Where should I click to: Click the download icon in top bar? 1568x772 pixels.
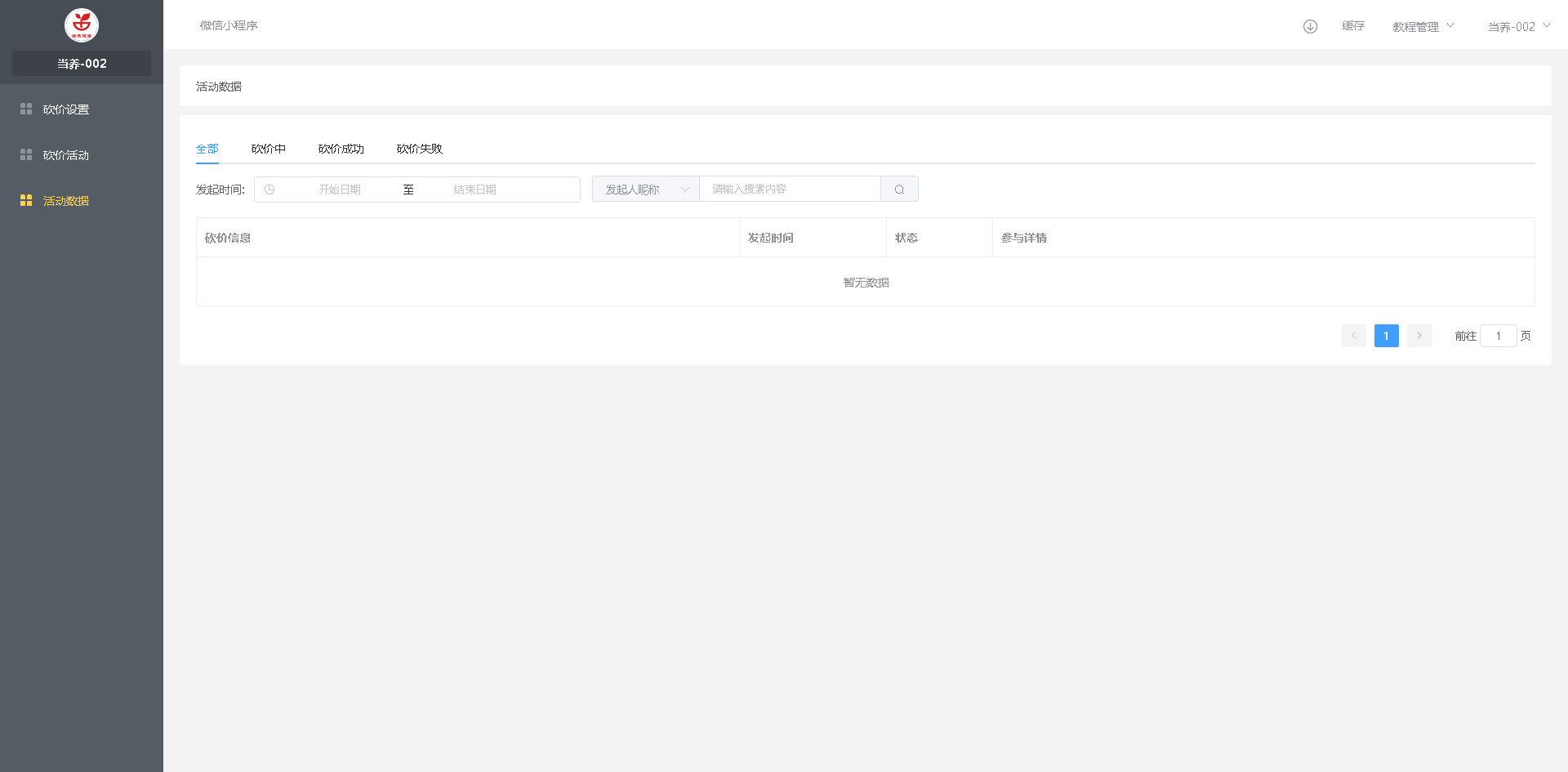click(1310, 26)
